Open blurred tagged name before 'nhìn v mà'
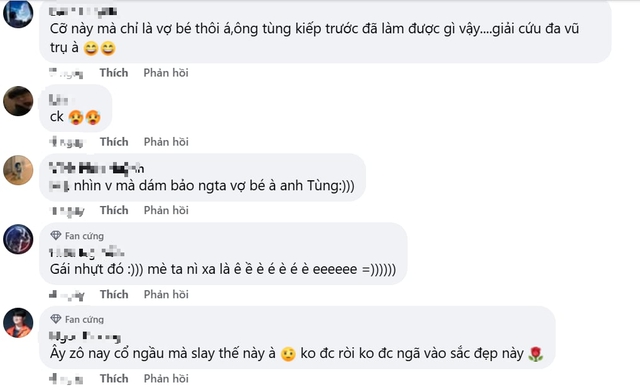 point(59,186)
